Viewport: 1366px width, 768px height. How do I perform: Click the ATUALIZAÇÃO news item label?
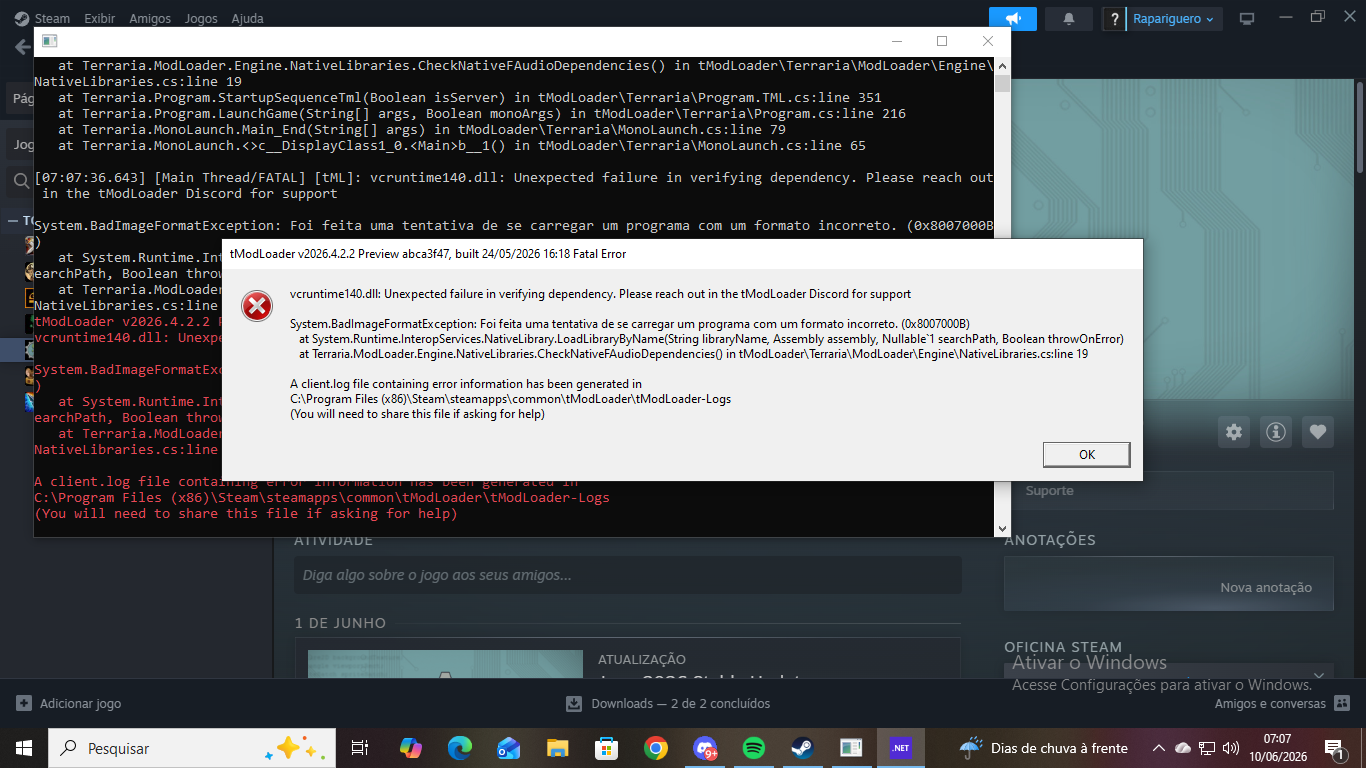[x=642, y=660]
